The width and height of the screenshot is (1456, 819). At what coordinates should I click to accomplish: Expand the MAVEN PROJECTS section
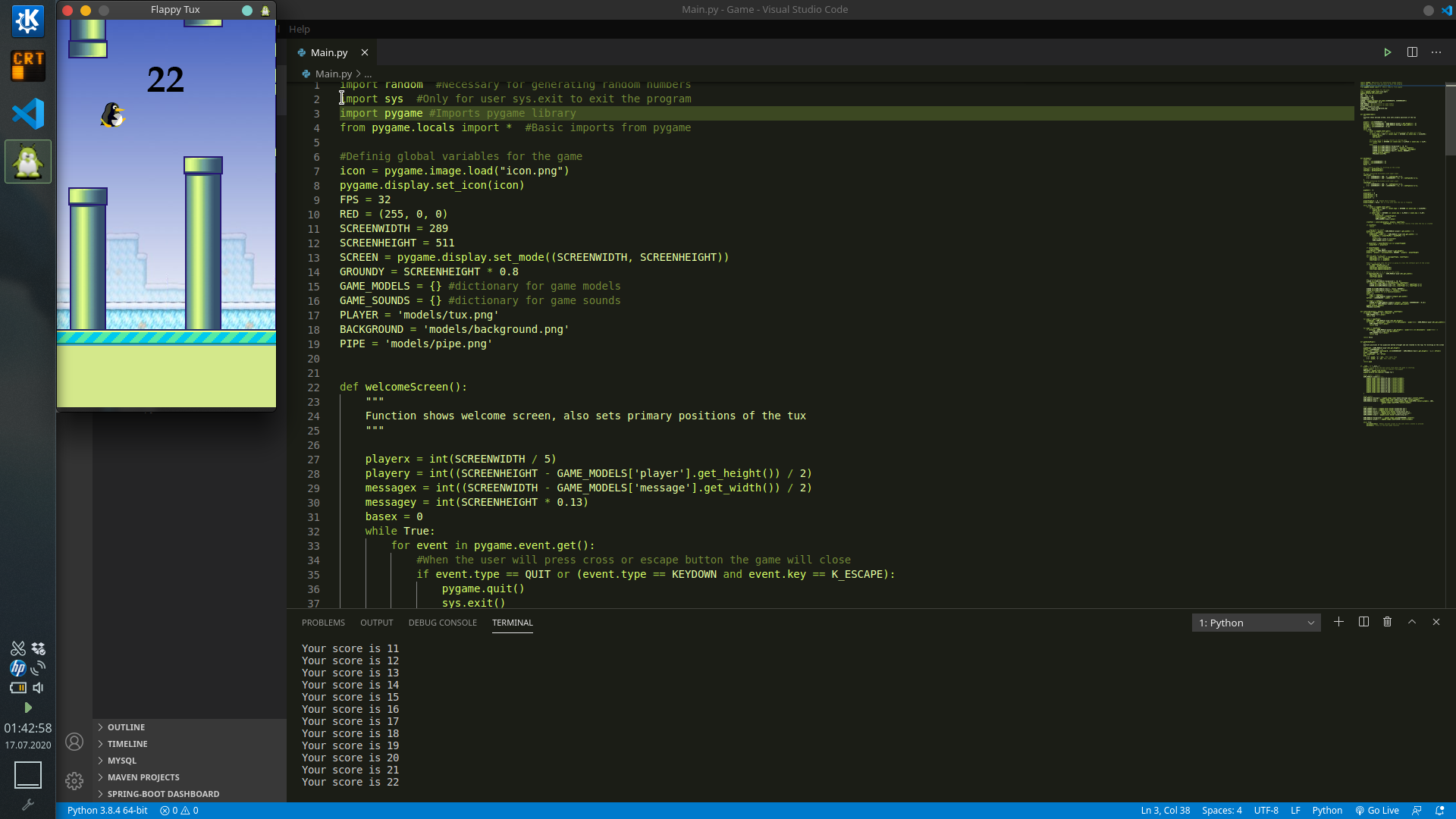click(143, 777)
